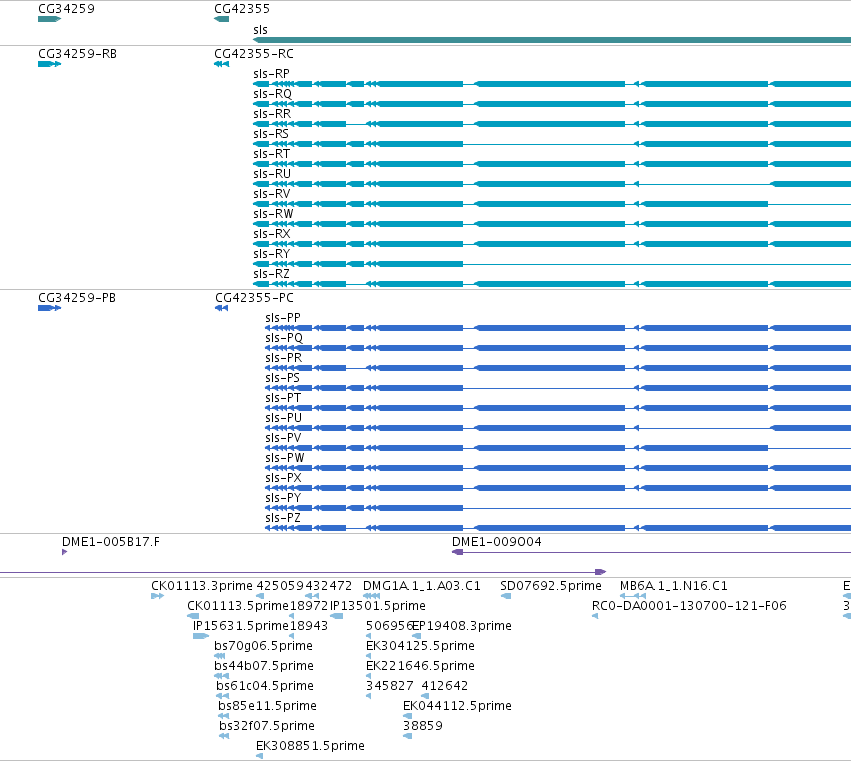Viewport: 851px width, 761px height.
Task: Click the sls-PU protein label
Action: coord(283,418)
